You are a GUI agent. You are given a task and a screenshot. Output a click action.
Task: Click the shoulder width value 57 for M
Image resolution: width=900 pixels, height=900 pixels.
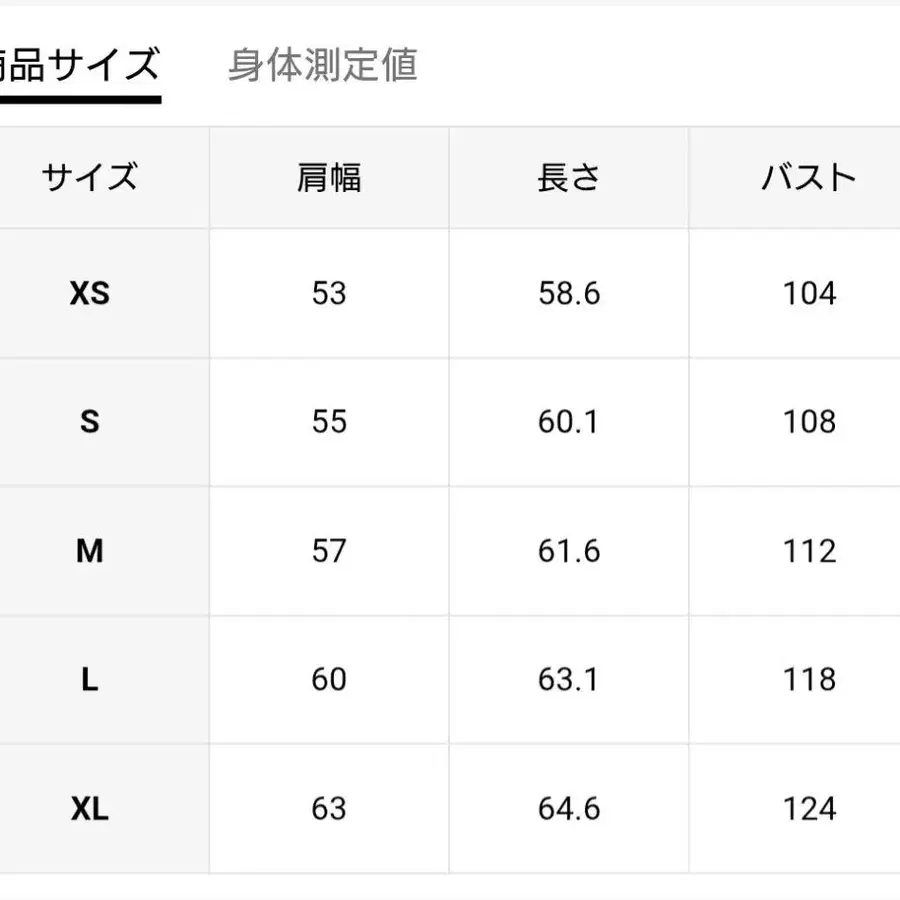click(330, 551)
